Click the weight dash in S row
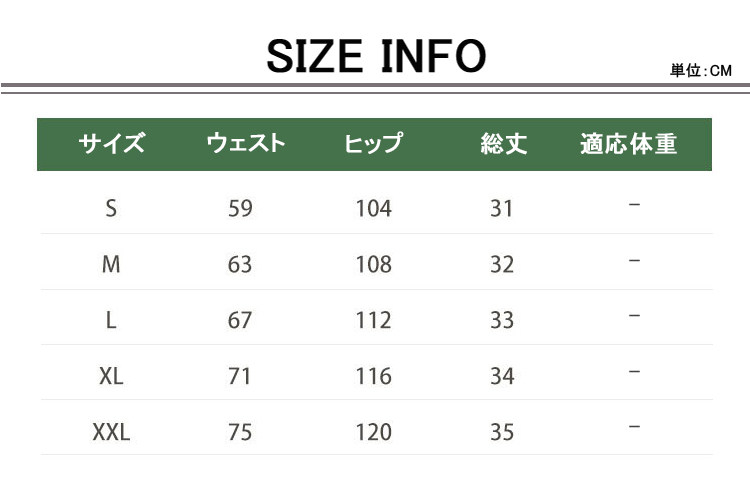The image size is (750, 488). click(634, 205)
